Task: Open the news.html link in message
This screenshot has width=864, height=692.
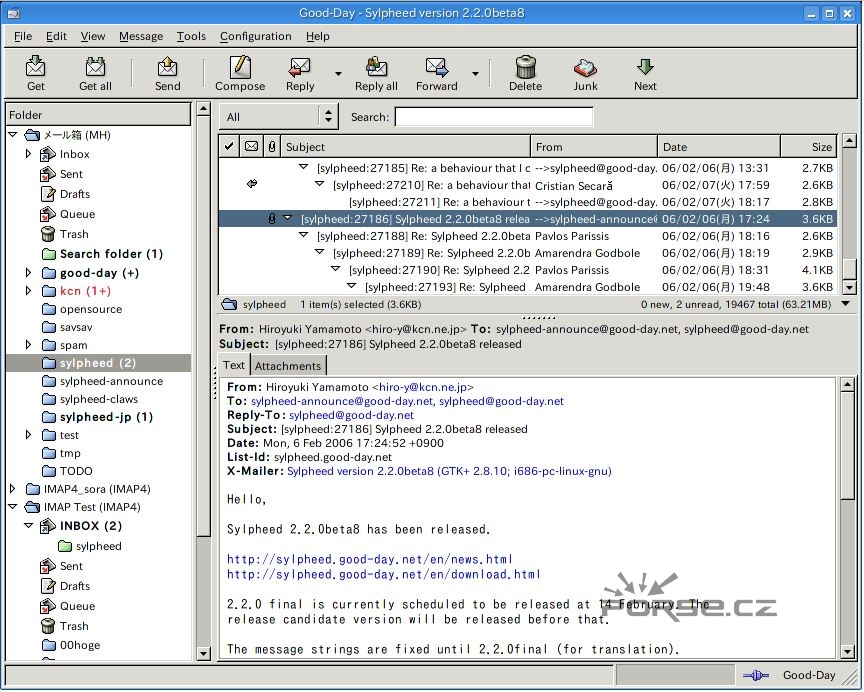Action: tap(370, 559)
